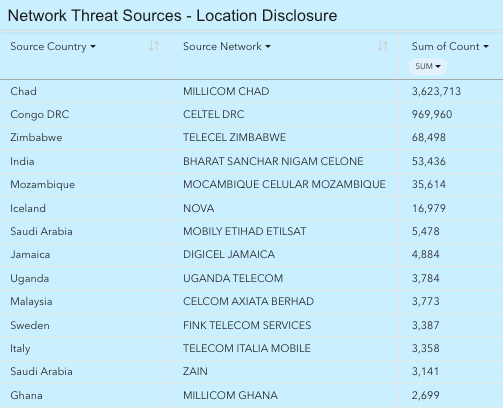This screenshot has width=503, height=408.
Task: Select count value 3,623,713
Action: (436, 91)
